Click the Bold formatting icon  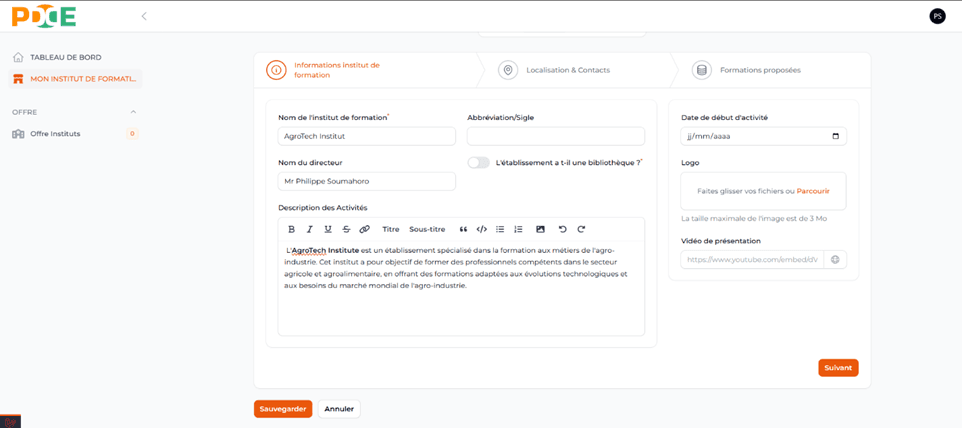[x=291, y=229]
